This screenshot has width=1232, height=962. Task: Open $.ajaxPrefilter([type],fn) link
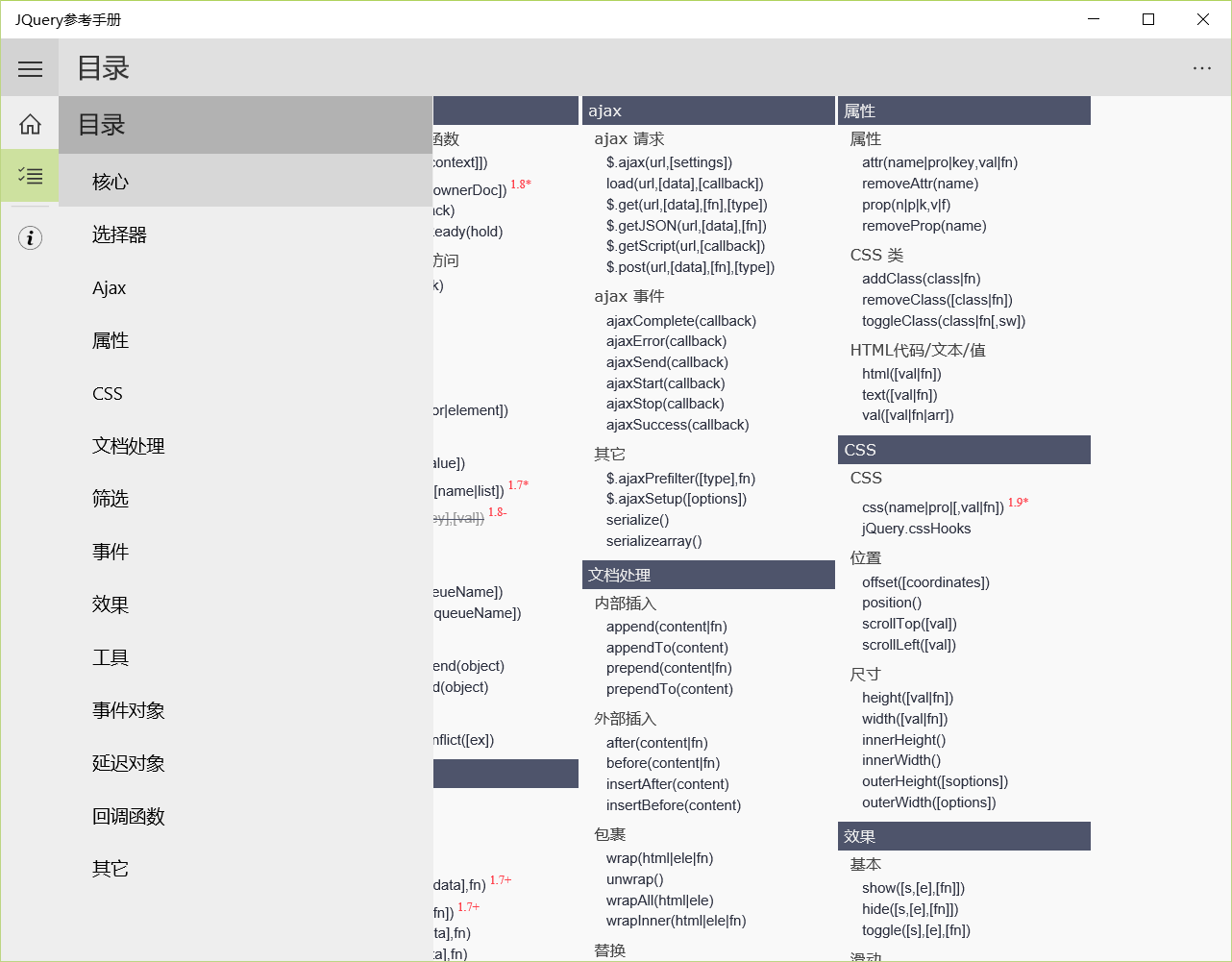tap(681, 479)
